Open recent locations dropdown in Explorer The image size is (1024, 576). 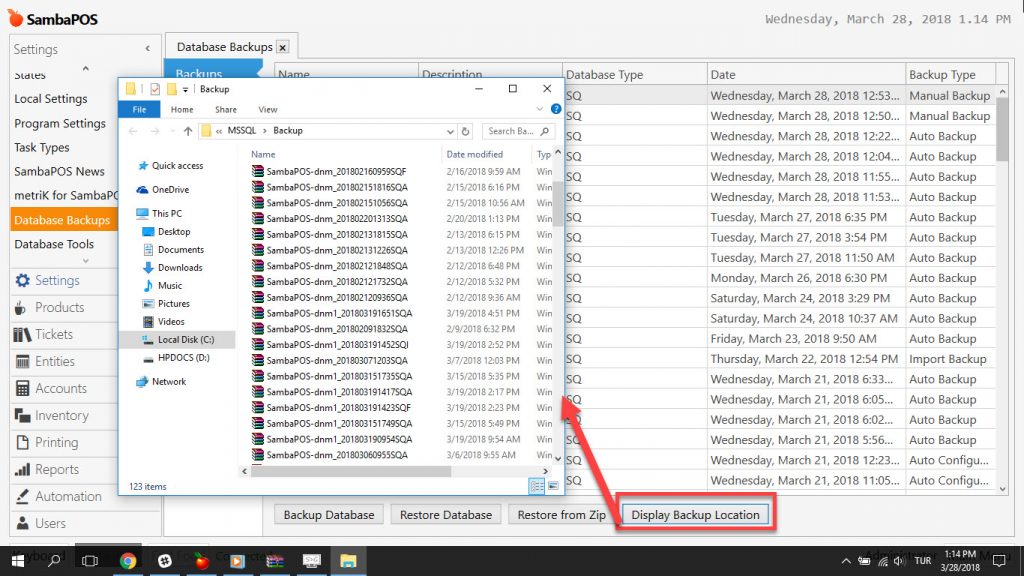172,131
